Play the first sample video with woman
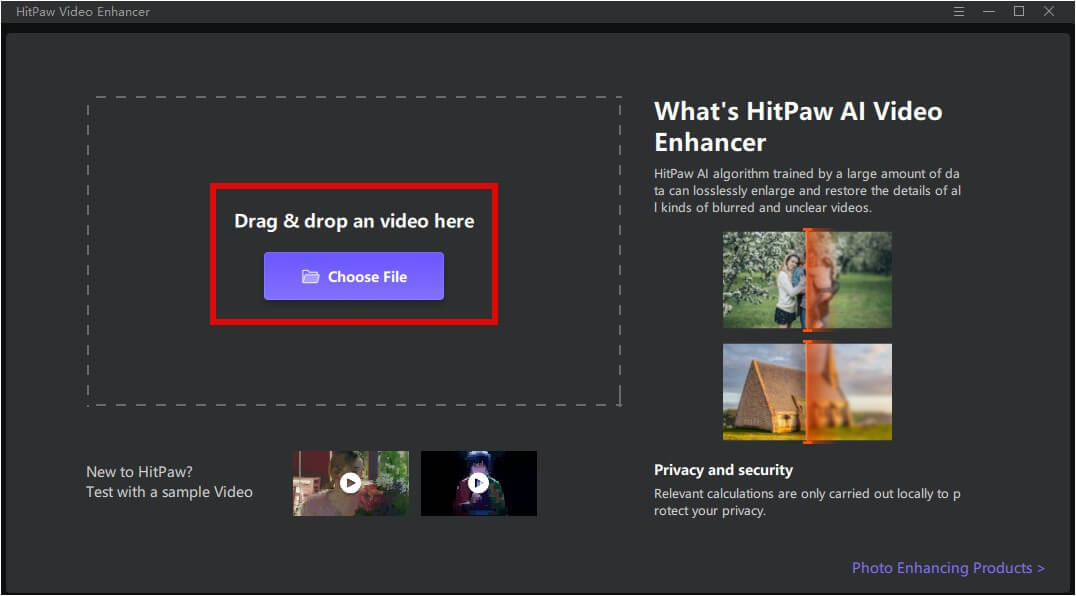Screen dimensions: 1076x596 pos(351,483)
